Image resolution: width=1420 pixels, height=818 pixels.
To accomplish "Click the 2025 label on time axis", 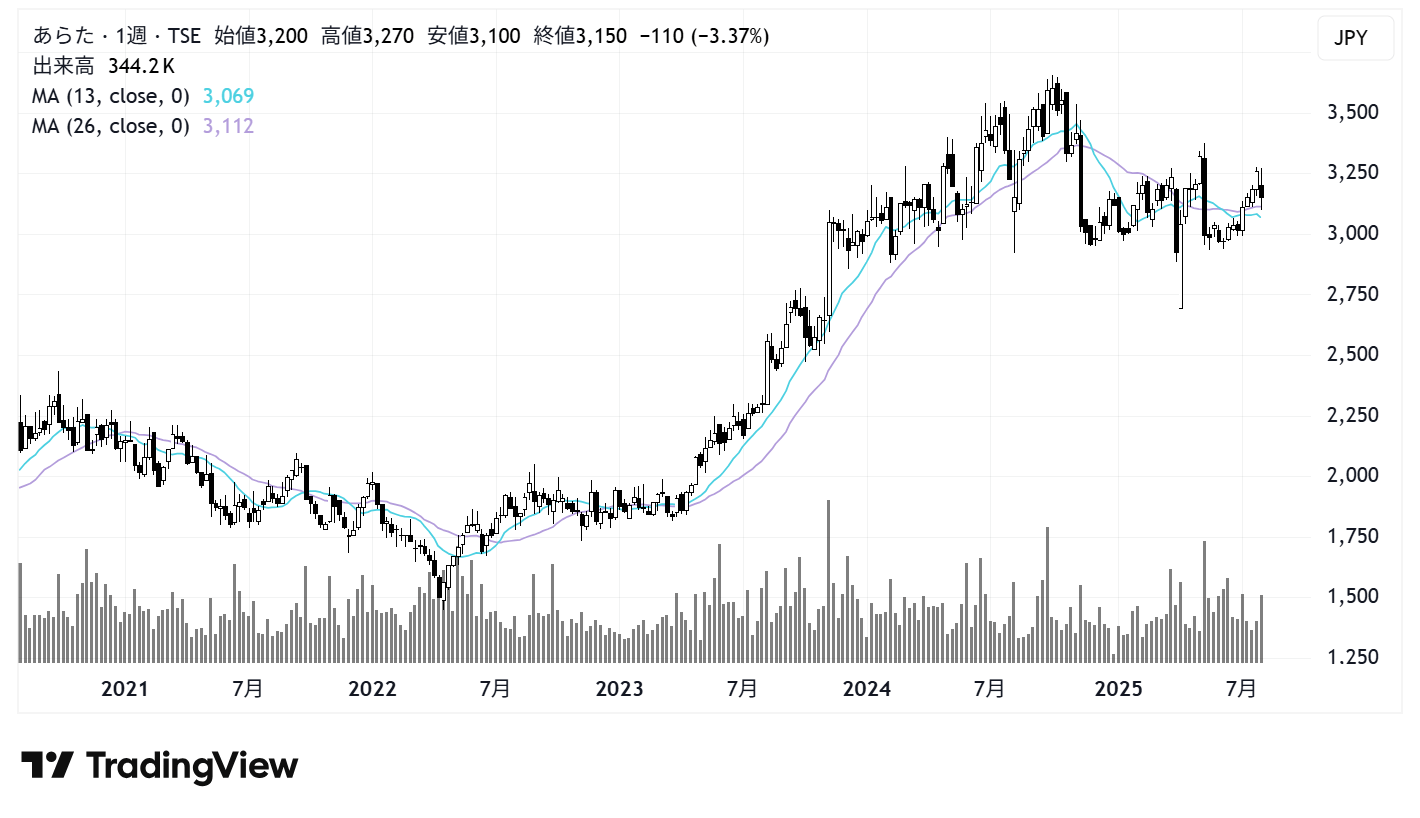I will [1119, 689].
